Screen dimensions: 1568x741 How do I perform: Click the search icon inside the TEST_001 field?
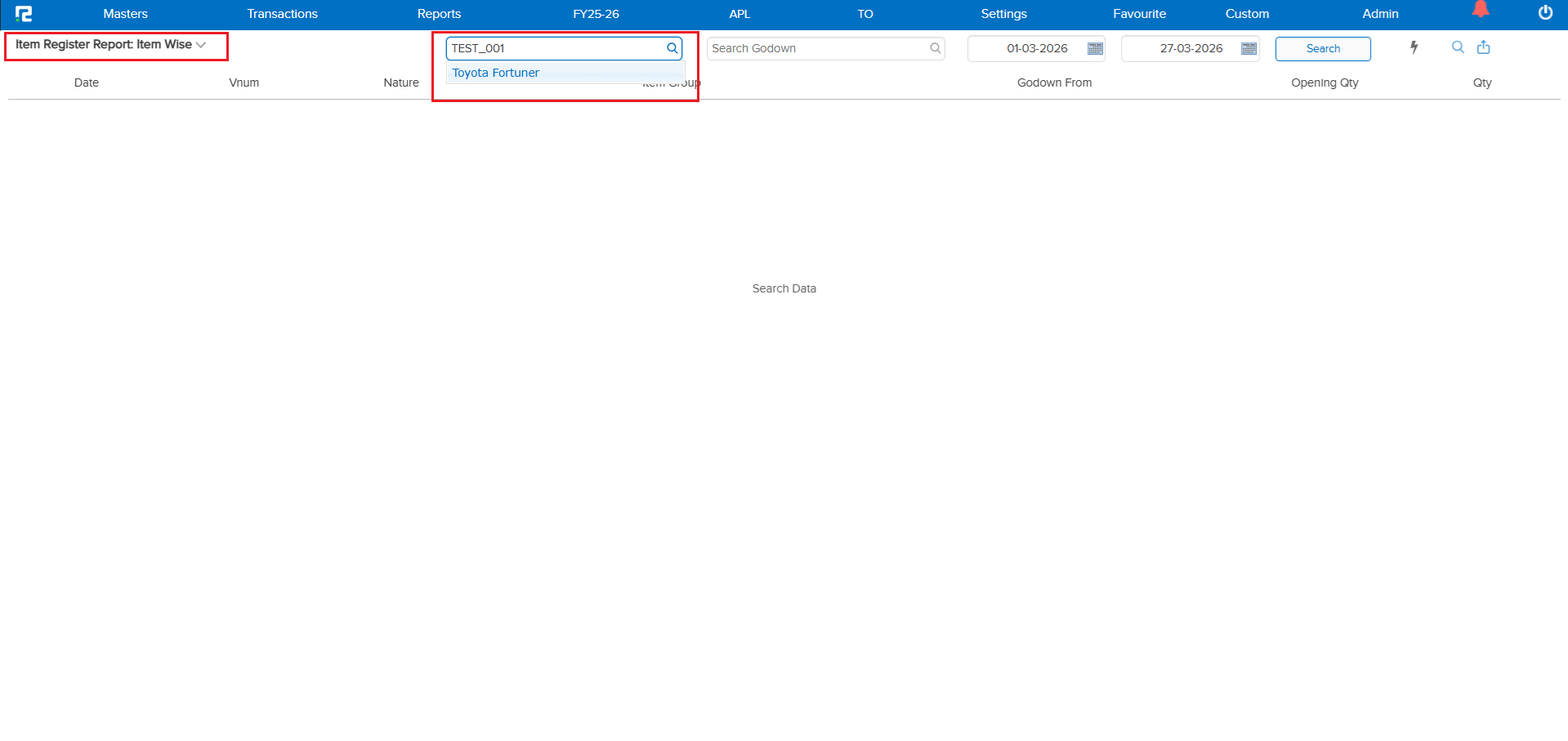671,47
